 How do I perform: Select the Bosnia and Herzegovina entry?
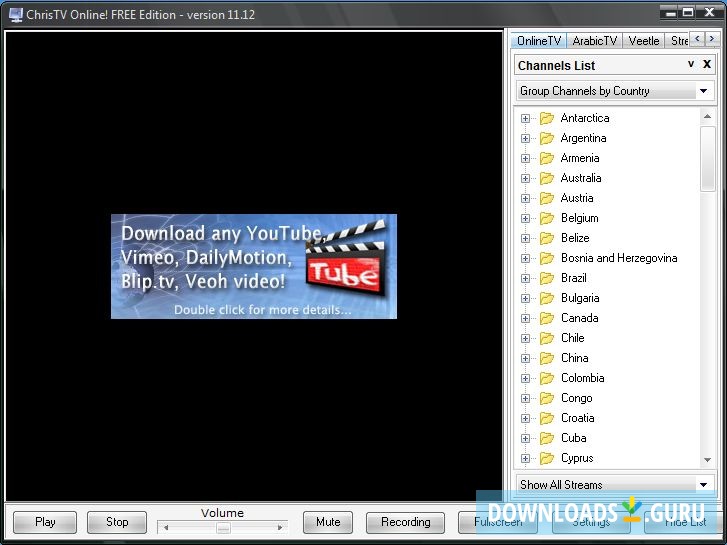coord(619,258)
